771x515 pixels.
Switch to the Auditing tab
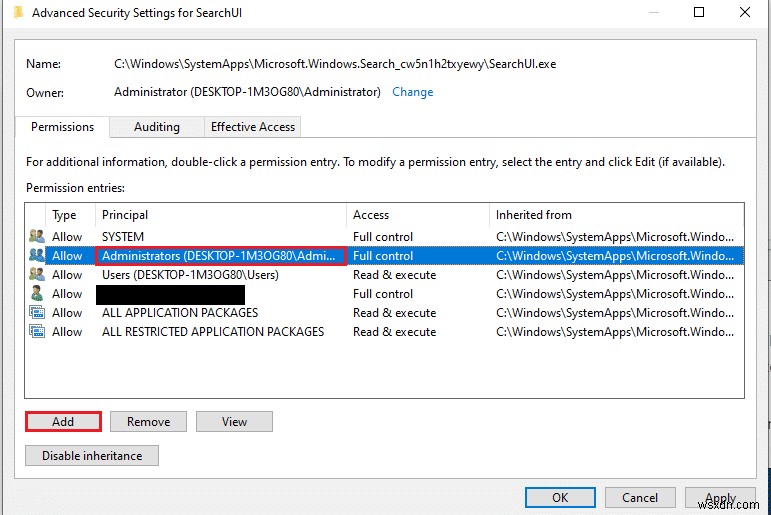(157, 127)
